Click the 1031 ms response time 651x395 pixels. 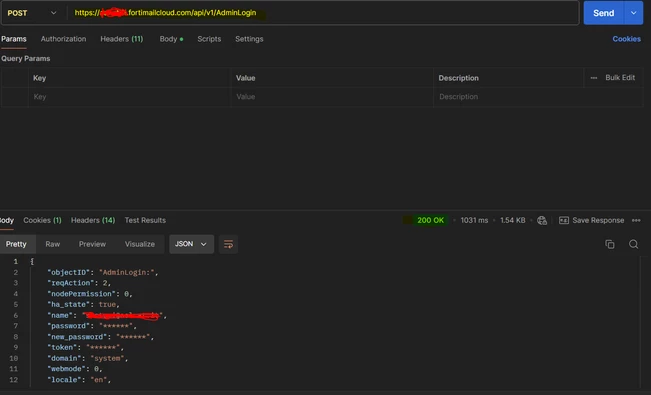pos(474,221)
